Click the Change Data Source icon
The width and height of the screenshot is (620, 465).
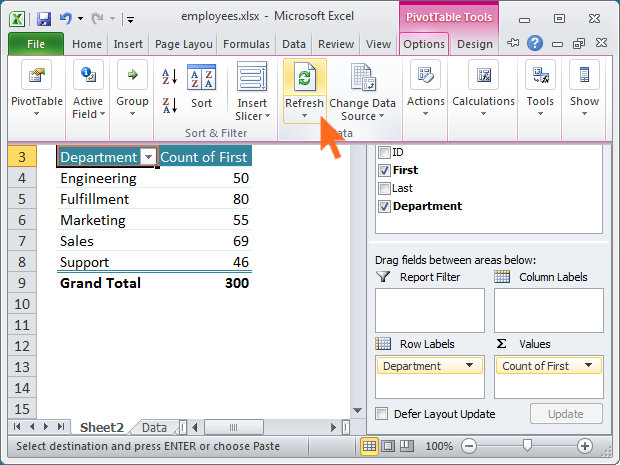click(363, 77)
